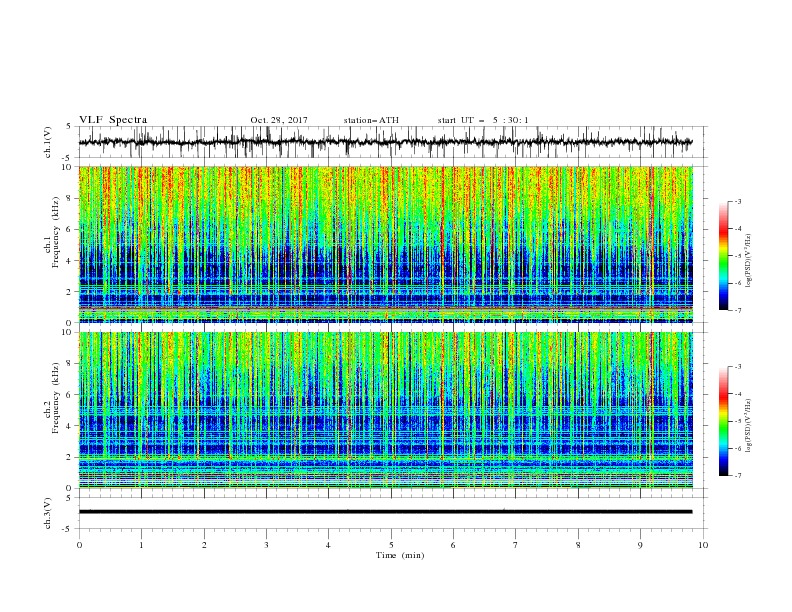
Task: Click the 'ch.1(V)' waveform axis label
Action: [48, 142]
